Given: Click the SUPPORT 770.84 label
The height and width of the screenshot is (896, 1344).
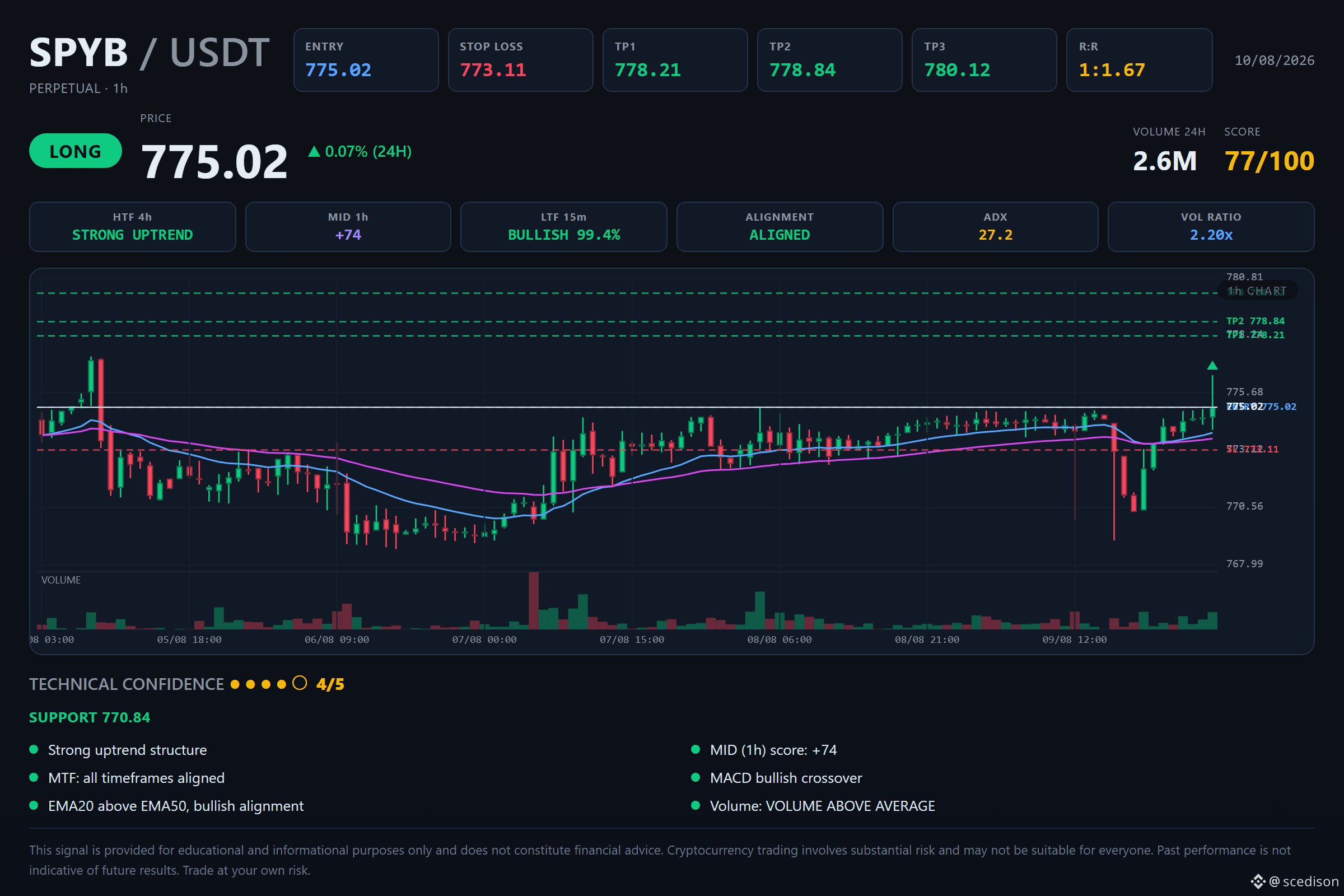Looking at the screenshot, I should (x=90, y=718).
